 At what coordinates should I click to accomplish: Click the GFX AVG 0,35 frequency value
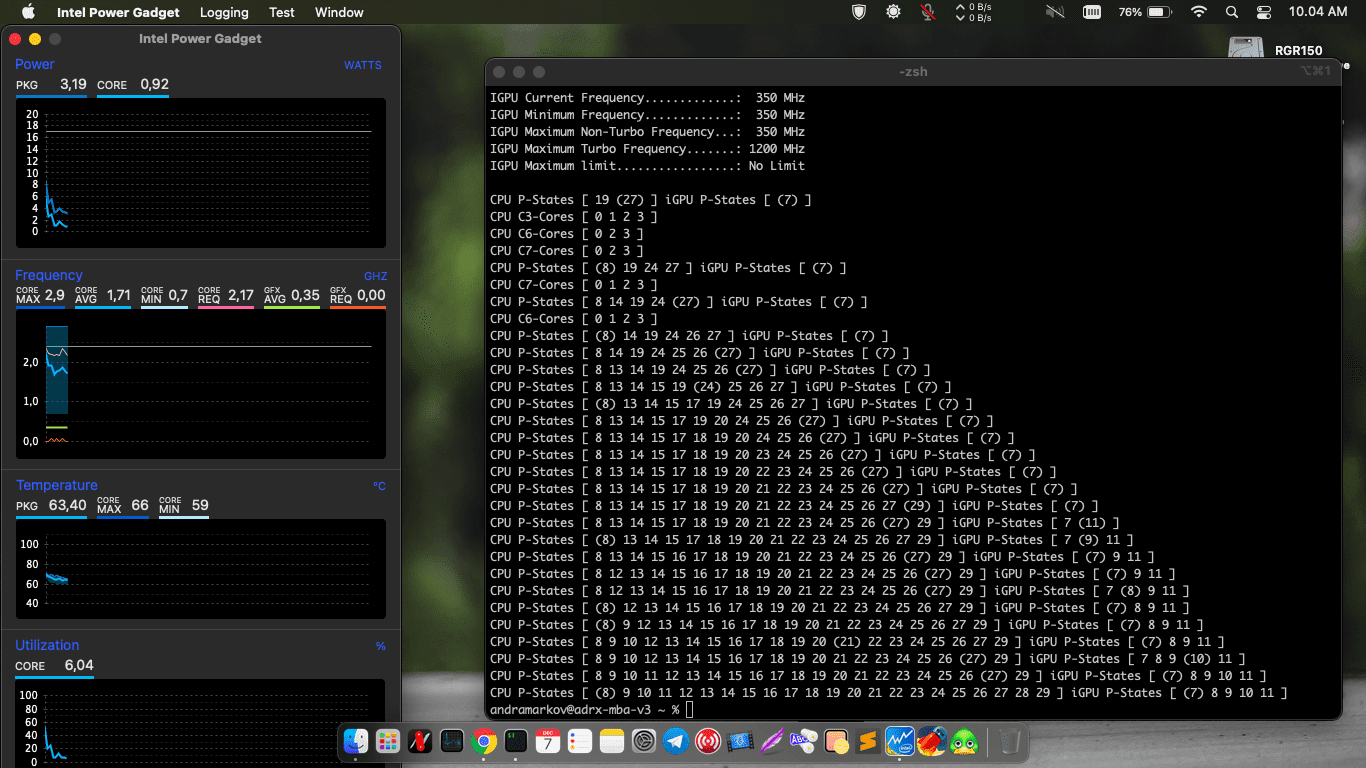pyautogui.click(x=292, y=296)
